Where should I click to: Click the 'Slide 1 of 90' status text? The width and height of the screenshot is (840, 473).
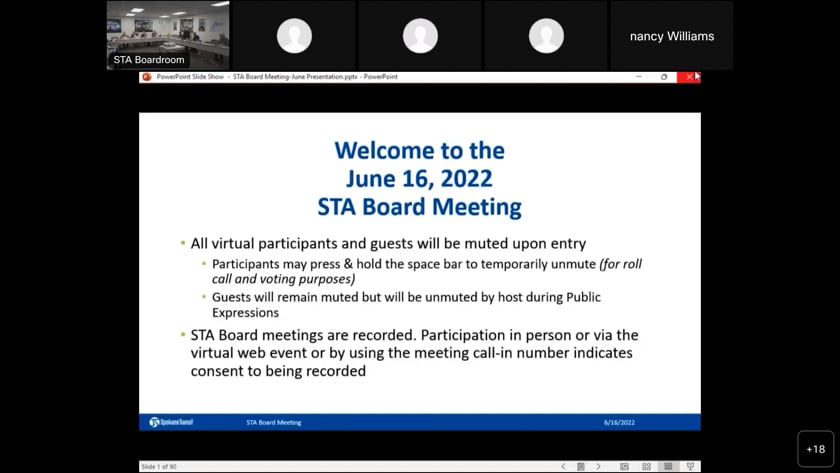(x=159, y=467)
